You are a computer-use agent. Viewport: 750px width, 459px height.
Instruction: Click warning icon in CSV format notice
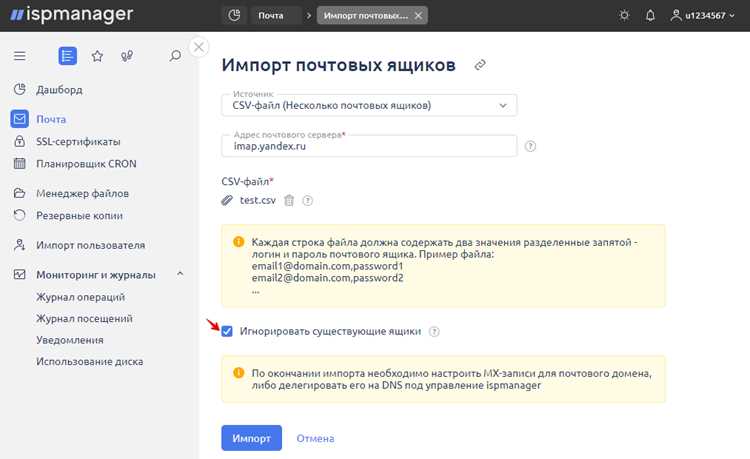click(238, 242)
